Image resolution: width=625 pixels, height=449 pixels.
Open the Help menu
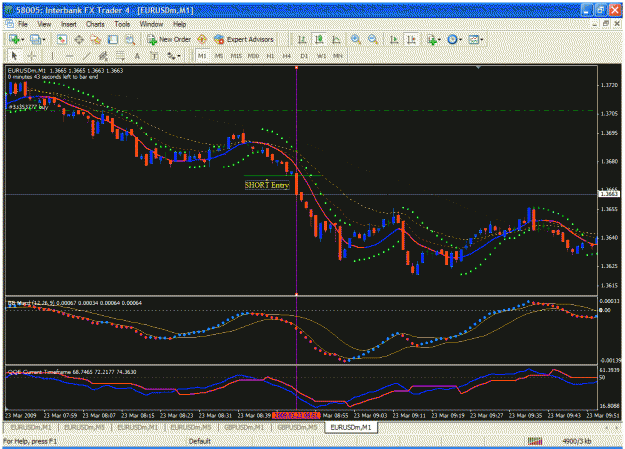click(179, 24)
